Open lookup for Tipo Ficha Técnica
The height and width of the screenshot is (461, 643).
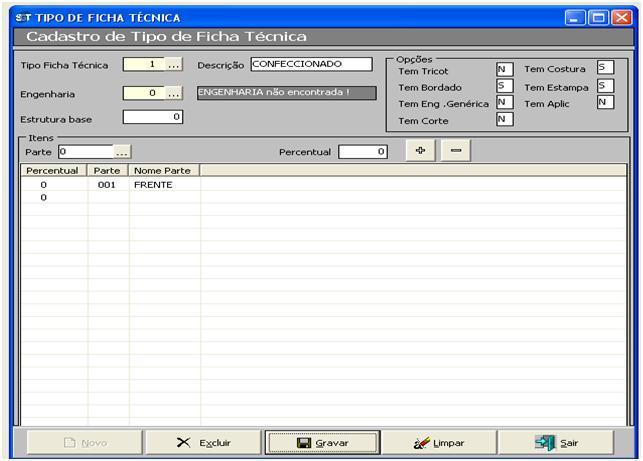(x=174, y=65)
